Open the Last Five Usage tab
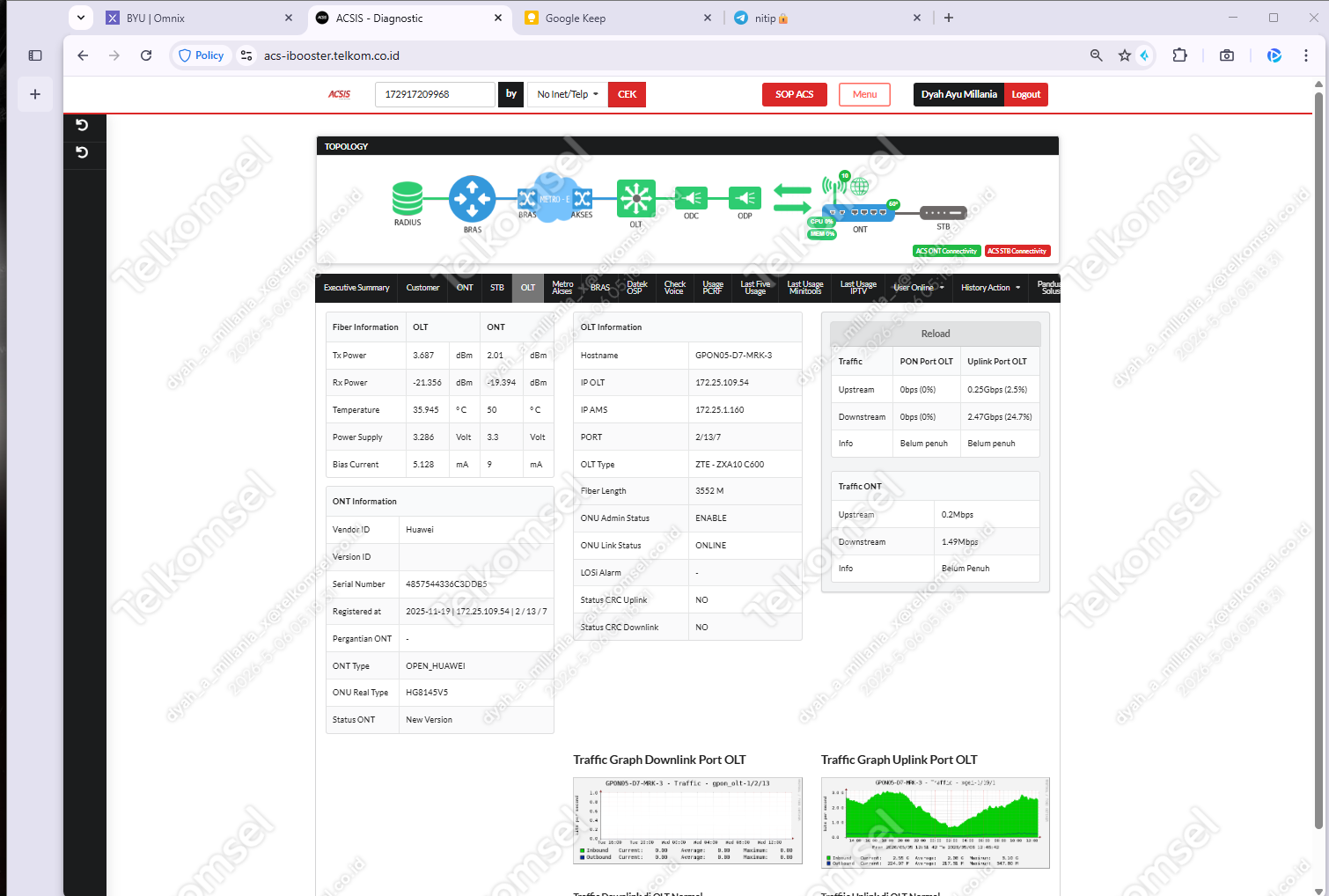1329x896 pixels. tap(755, 288)
